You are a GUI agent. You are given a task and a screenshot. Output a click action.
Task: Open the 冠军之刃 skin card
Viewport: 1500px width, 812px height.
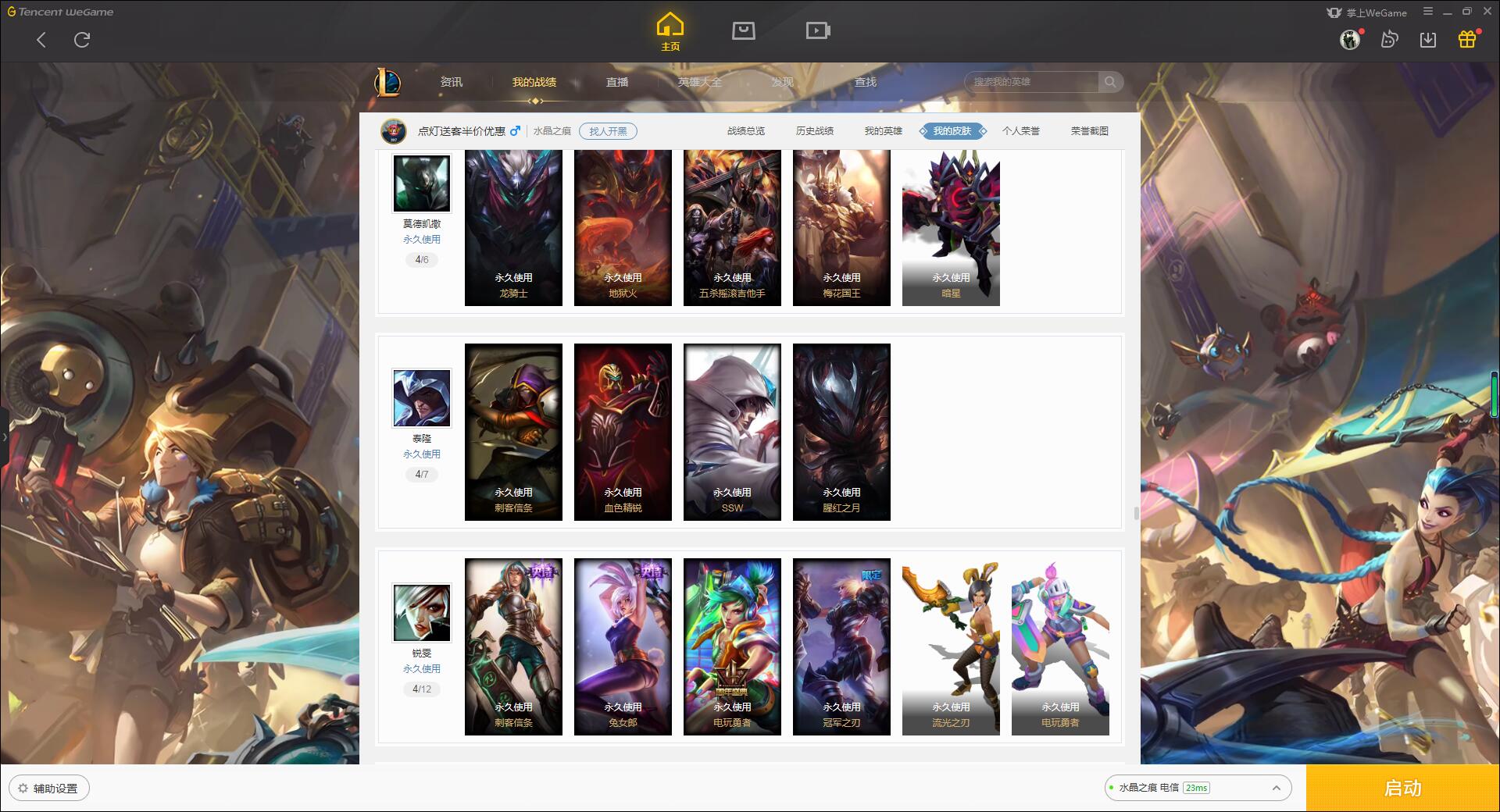(x=841, y=646)
